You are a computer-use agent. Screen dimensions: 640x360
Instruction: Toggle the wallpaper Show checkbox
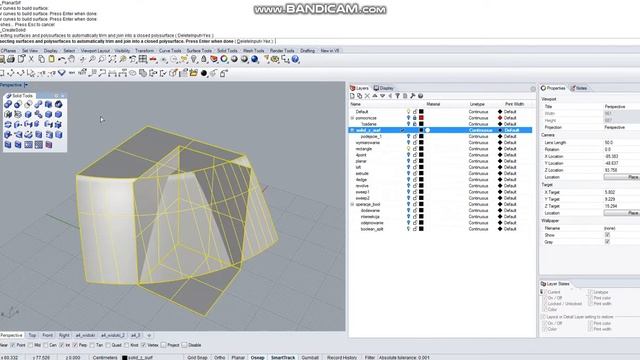[x=607, y=235]
